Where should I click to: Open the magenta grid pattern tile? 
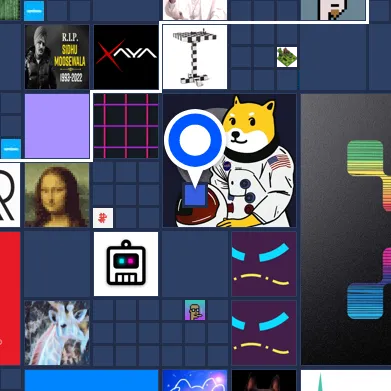[126, 126]
